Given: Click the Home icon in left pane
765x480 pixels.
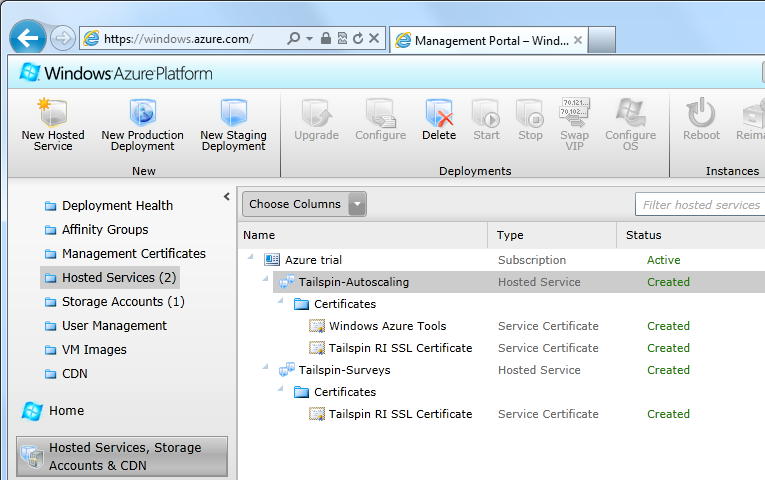Looking at the screenshot, I should 32,411.
